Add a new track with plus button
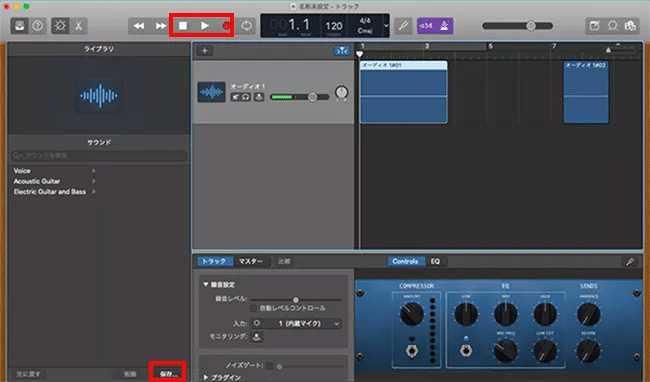The height and width of the screenshot is (382, 650). [205, 51]
